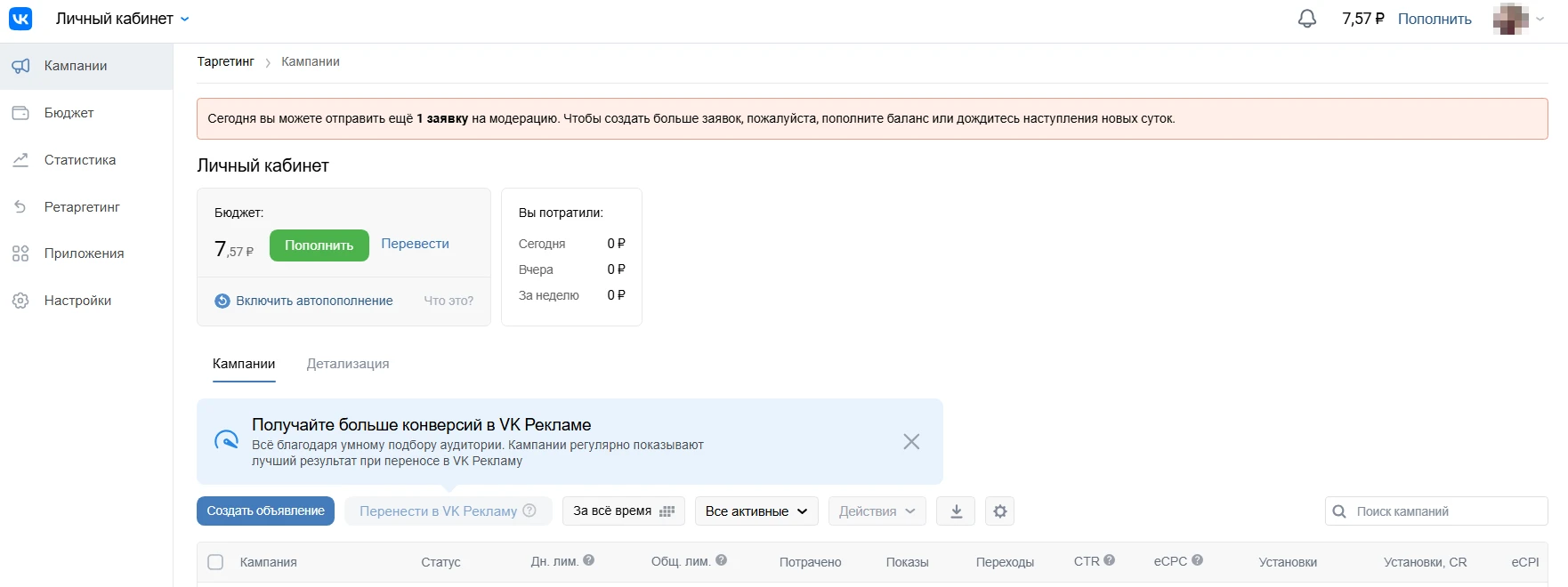Screen dimensions: 1568x587
Task: Click the VK logo icon
Action: [20, 19]
